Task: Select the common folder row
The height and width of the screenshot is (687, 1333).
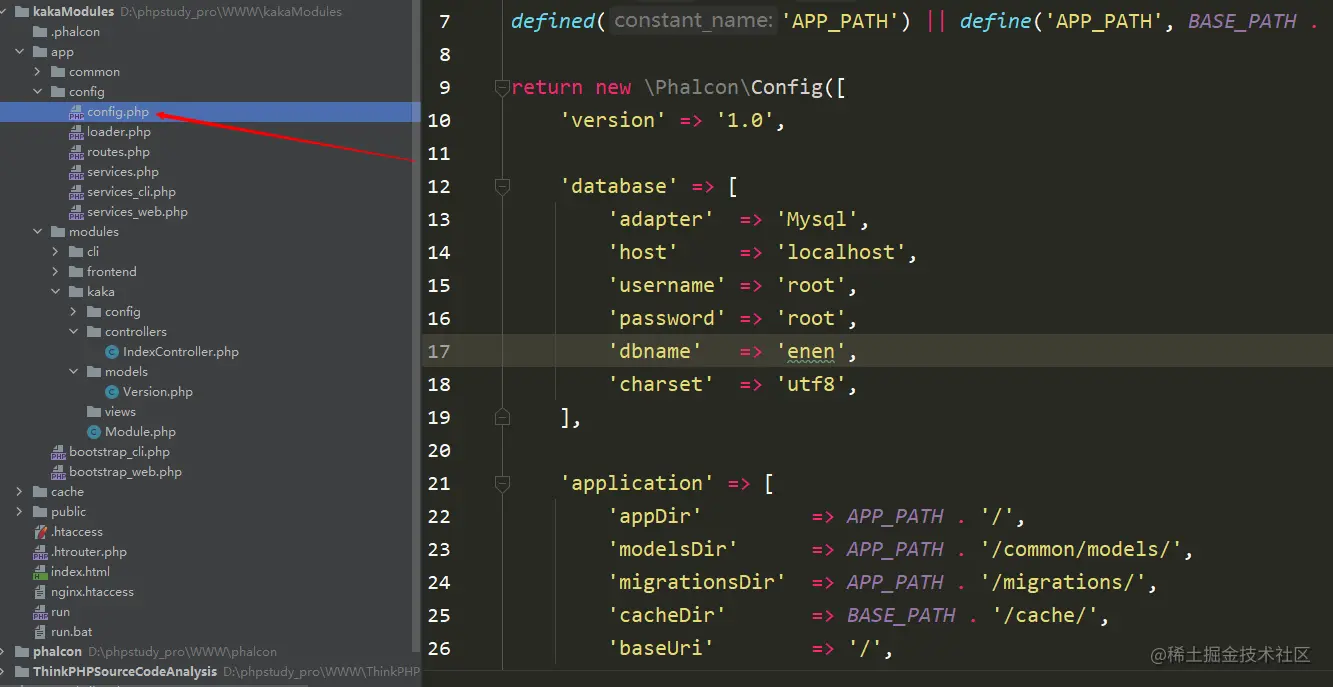Action: tap(210, 72)
